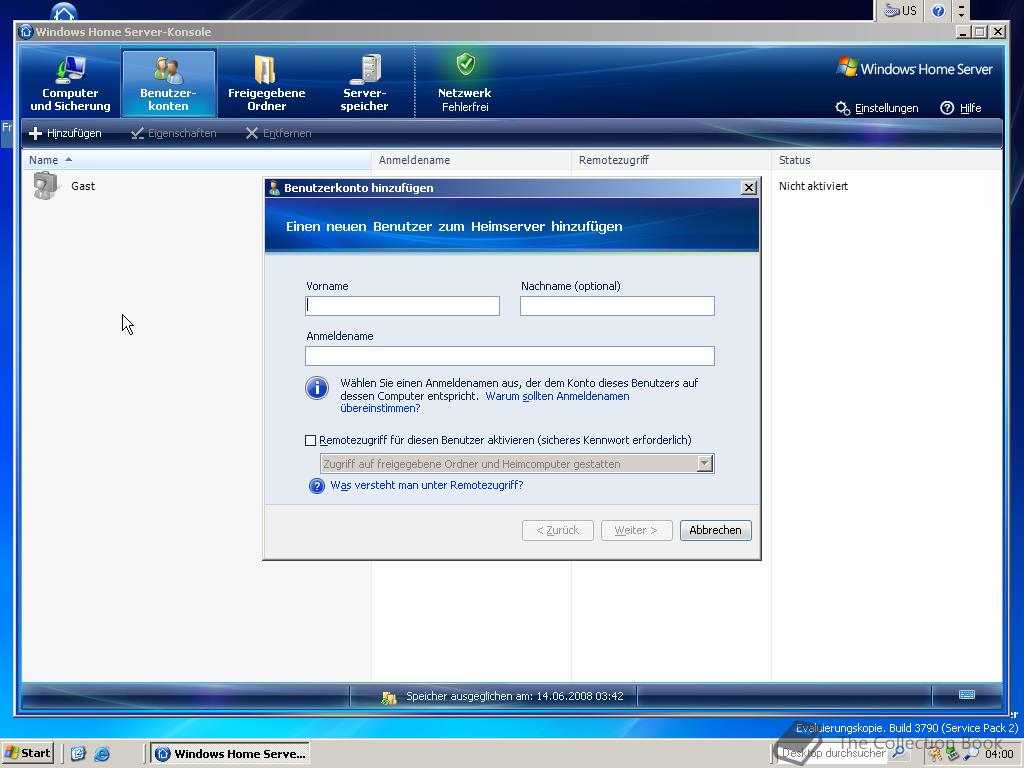Click the Remotezugriff column header
The height and width of the screenshot is (768, 1024).
coord(671,160)
